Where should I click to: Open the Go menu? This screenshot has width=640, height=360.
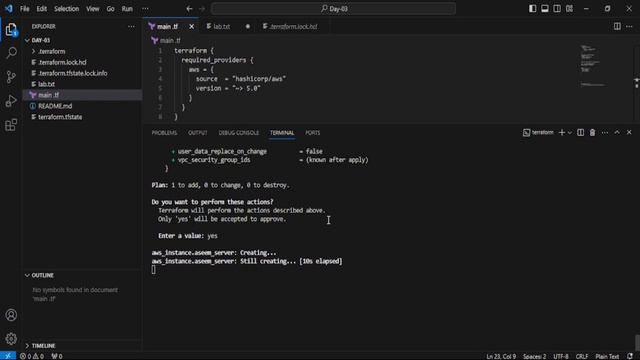pos(111,9)
